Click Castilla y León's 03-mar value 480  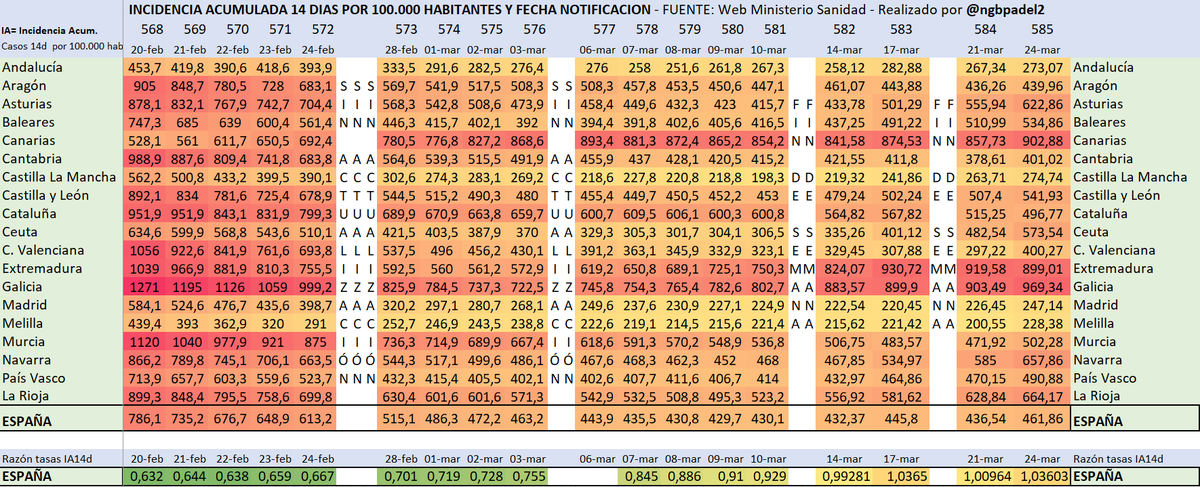pyautogui.click(x=524, y=195)
